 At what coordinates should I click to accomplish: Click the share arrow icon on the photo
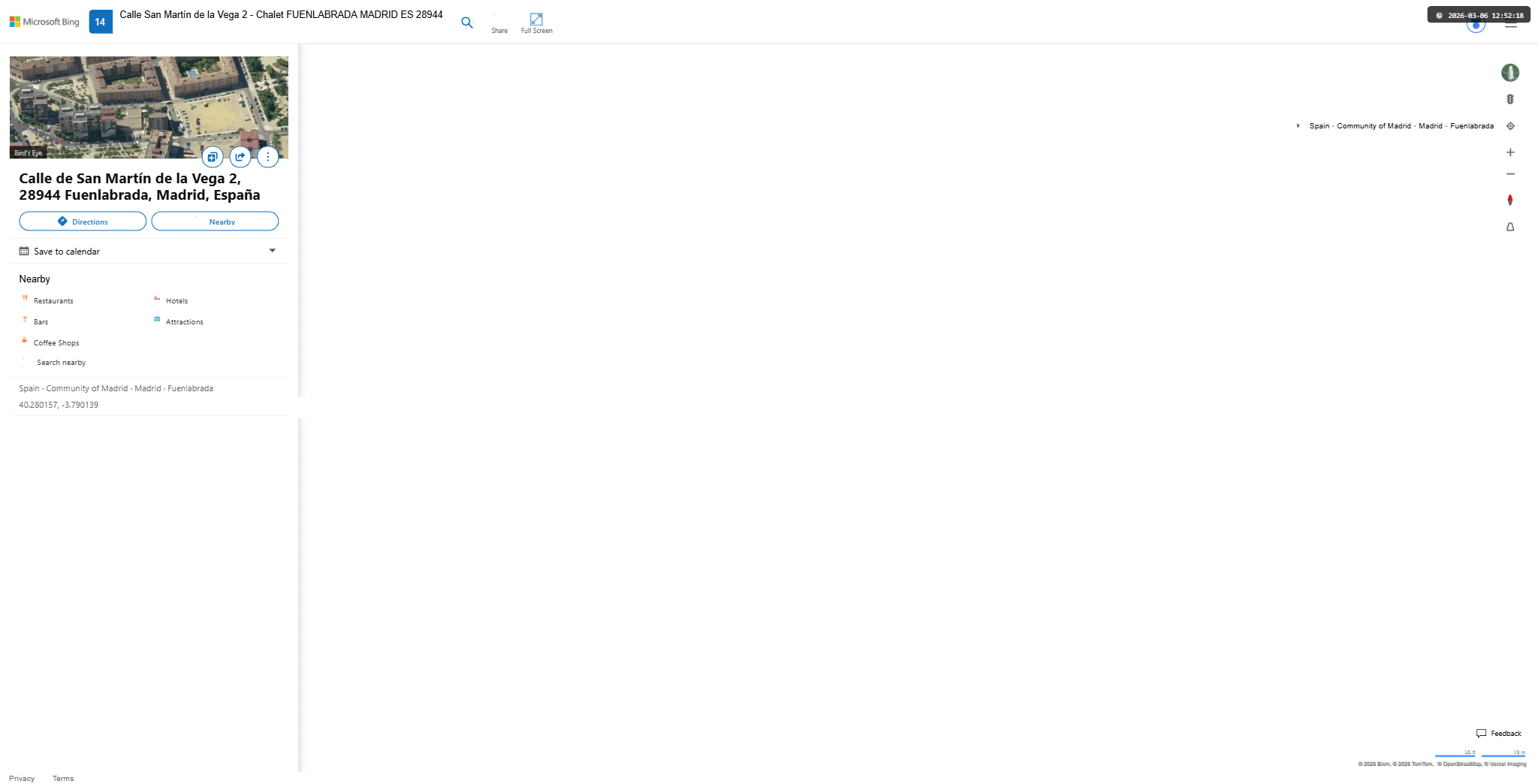[240, 157]
